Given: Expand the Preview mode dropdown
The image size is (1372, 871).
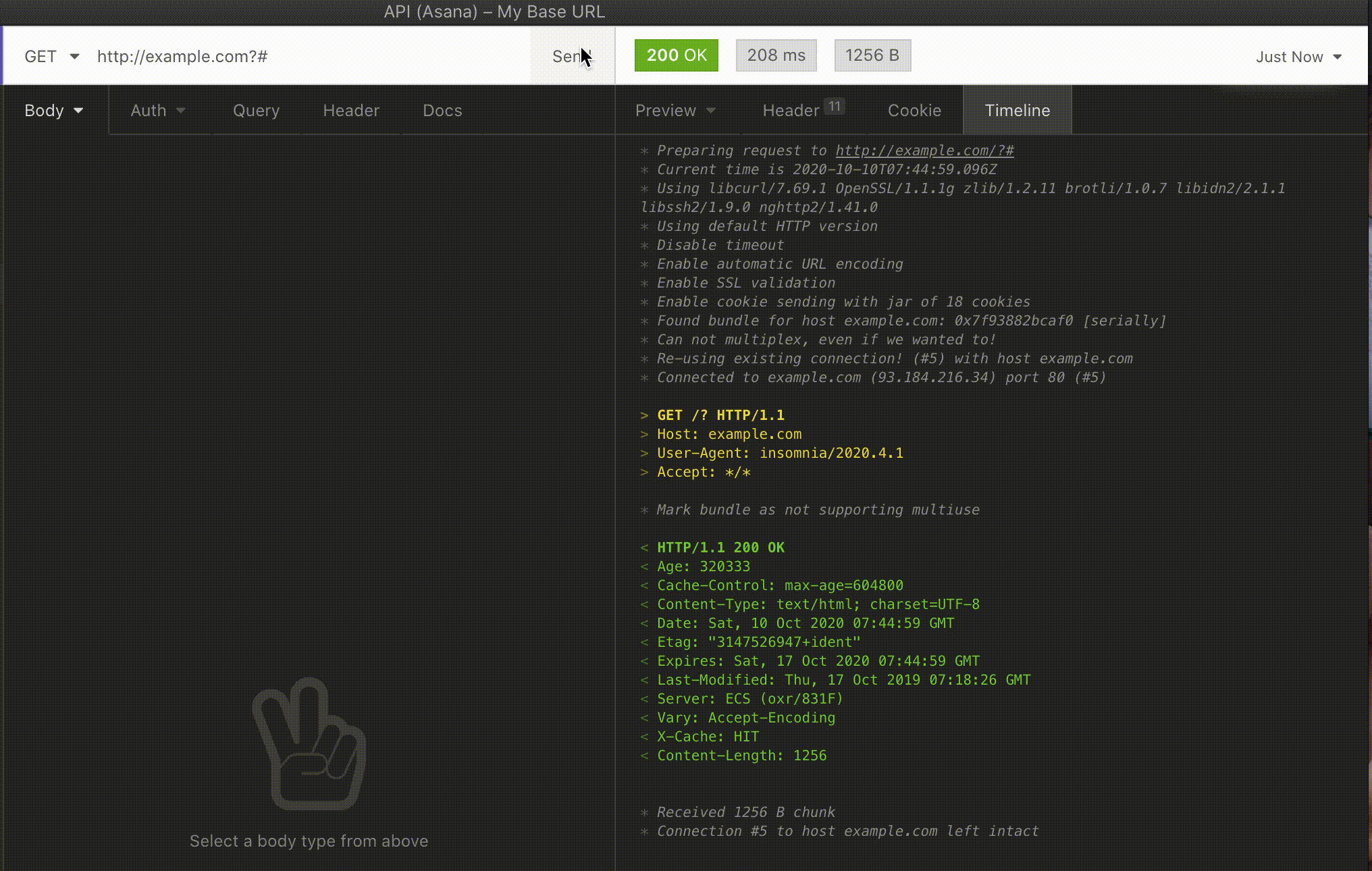Looking at the screenshot, I should click(675, 111).
